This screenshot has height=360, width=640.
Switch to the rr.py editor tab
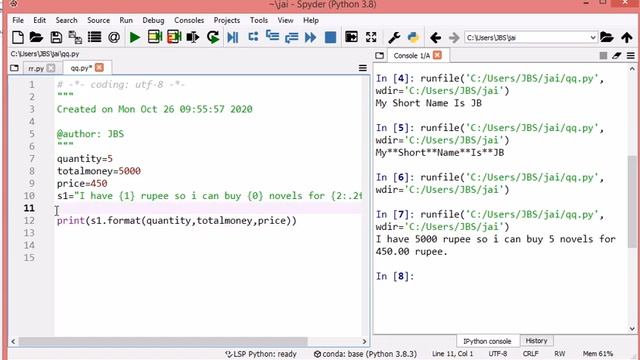36,68
